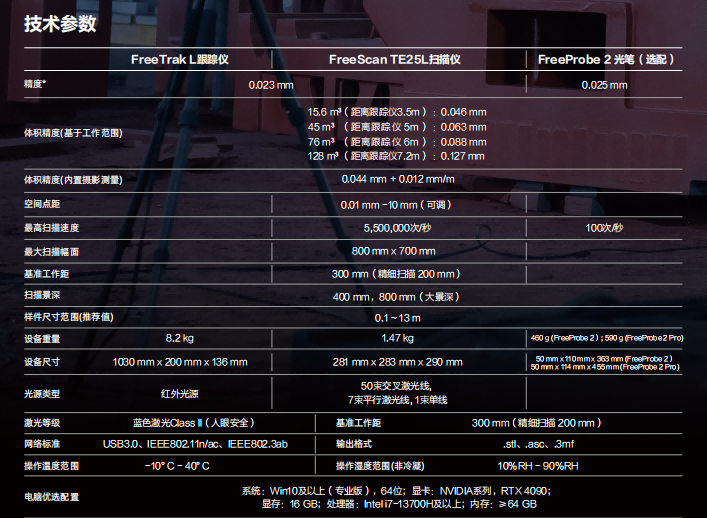Select the FreeProbe 2 光笔 column header
This screenshot has height=518, width=707.
(606, 60)
